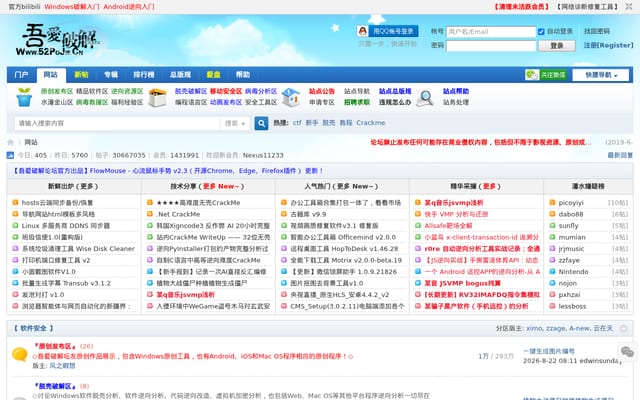The image size is (640, 400).
Task: Click the 注册 Register link
Action: point(609,45)
